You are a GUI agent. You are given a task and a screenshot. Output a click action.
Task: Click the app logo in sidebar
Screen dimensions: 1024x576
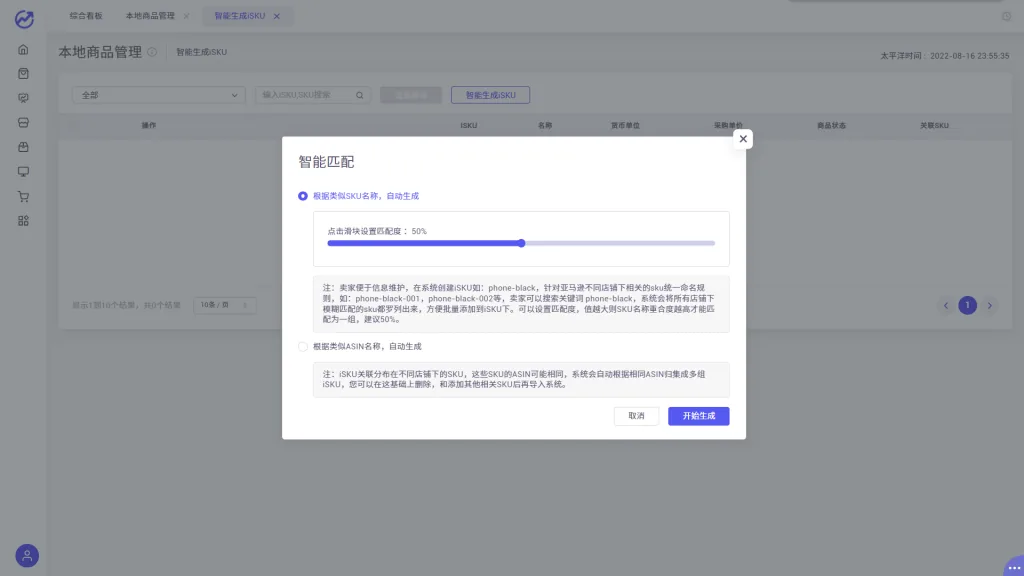24,19
